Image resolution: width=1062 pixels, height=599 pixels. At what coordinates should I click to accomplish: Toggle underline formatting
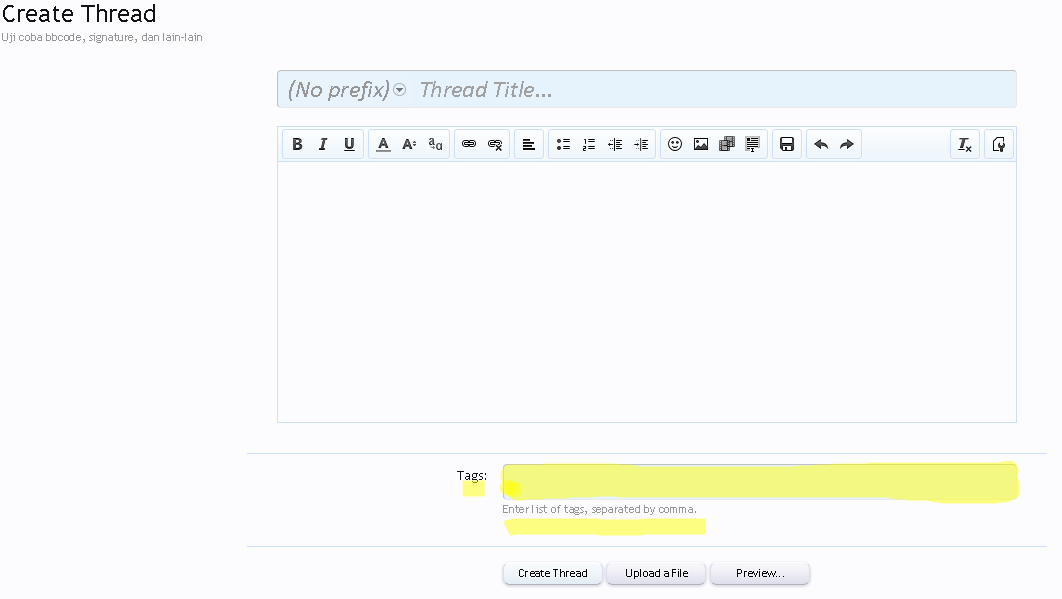(x=349, y=144)
